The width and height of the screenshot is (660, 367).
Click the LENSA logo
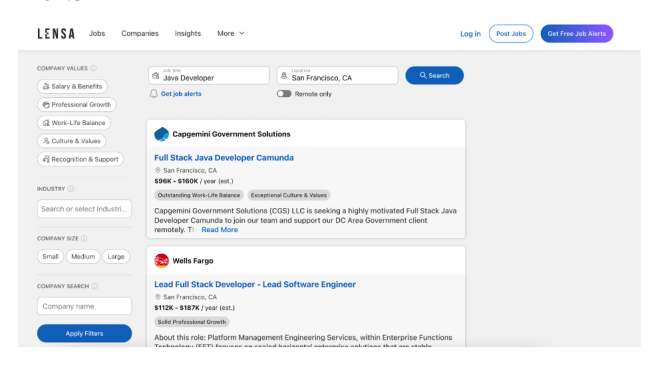(x=56, y=34)
